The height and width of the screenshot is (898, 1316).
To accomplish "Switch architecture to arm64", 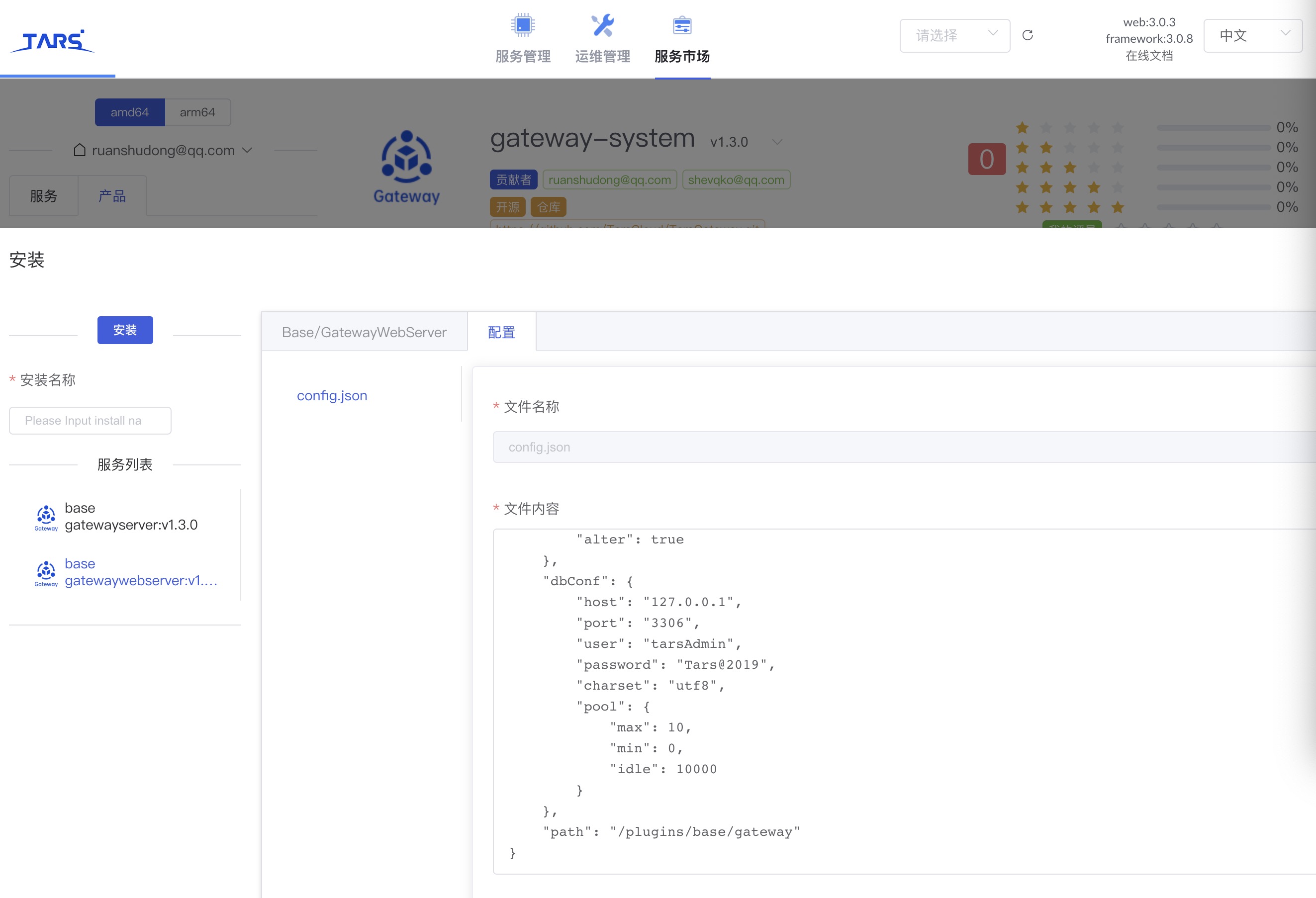I will pos(197,112).
